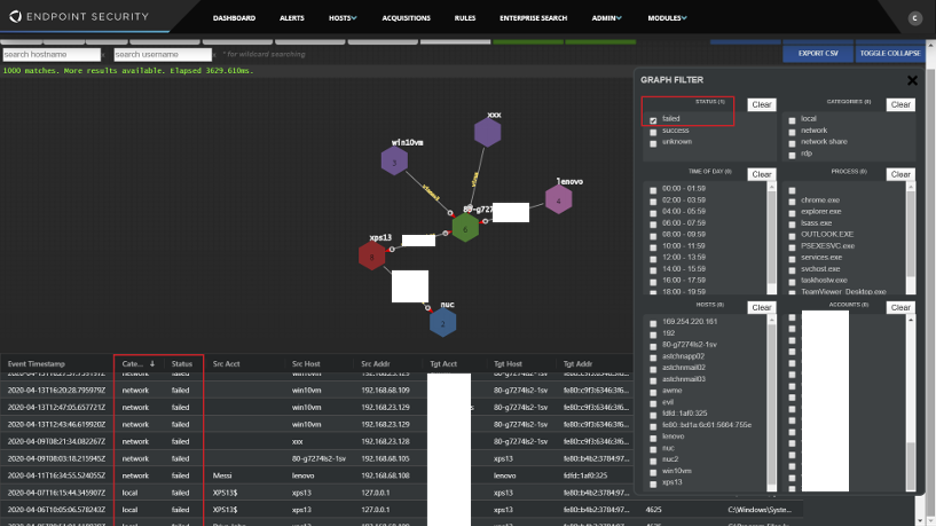Click the xxx purple hexagon node

(x=487, y=133)
